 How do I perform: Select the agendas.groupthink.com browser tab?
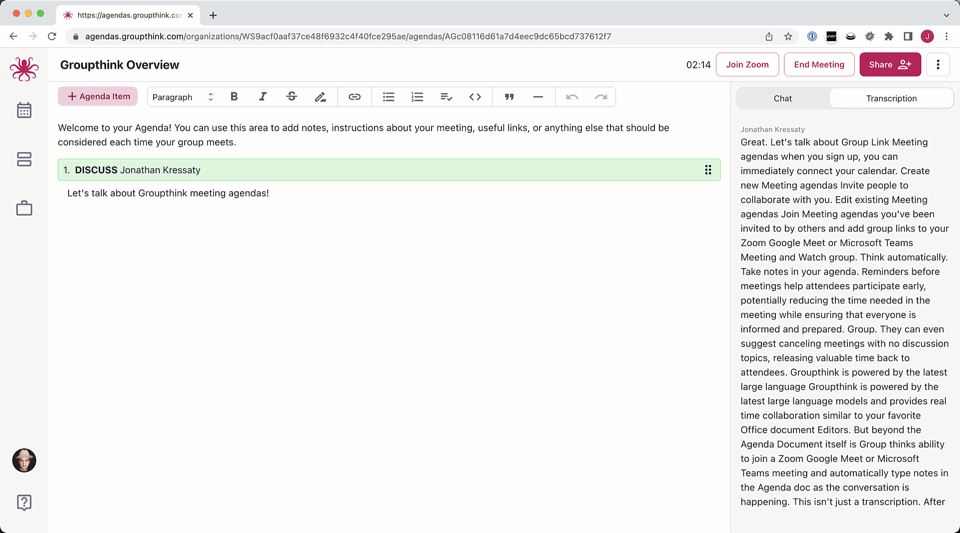[127, 15]
